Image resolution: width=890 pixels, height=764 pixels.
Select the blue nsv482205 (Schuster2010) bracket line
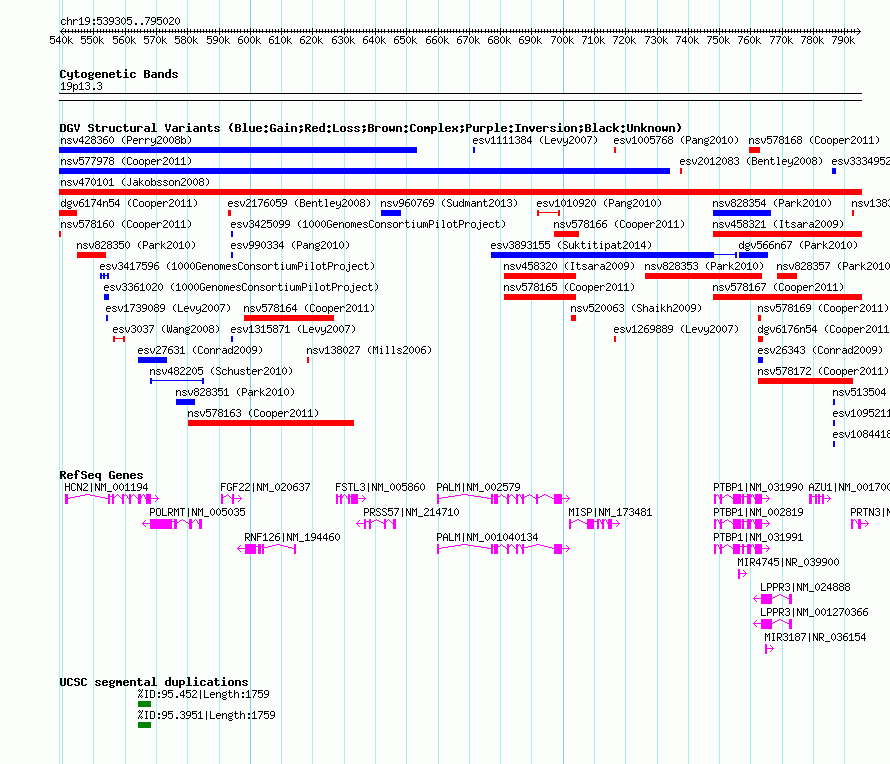(177, 381)
